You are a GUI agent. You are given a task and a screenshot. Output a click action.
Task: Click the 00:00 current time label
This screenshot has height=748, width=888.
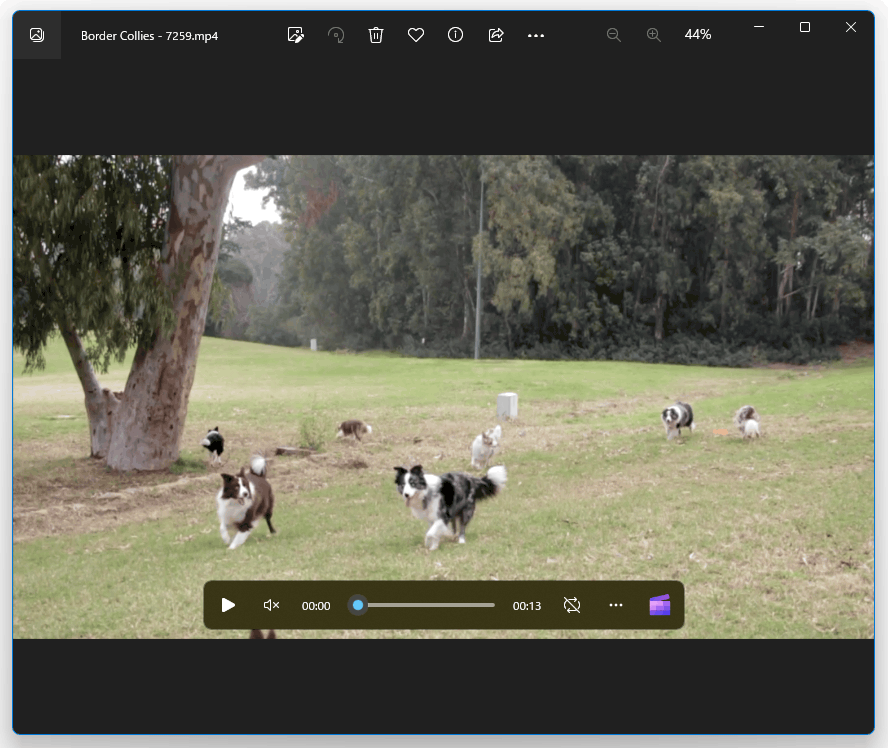point(316,606)
